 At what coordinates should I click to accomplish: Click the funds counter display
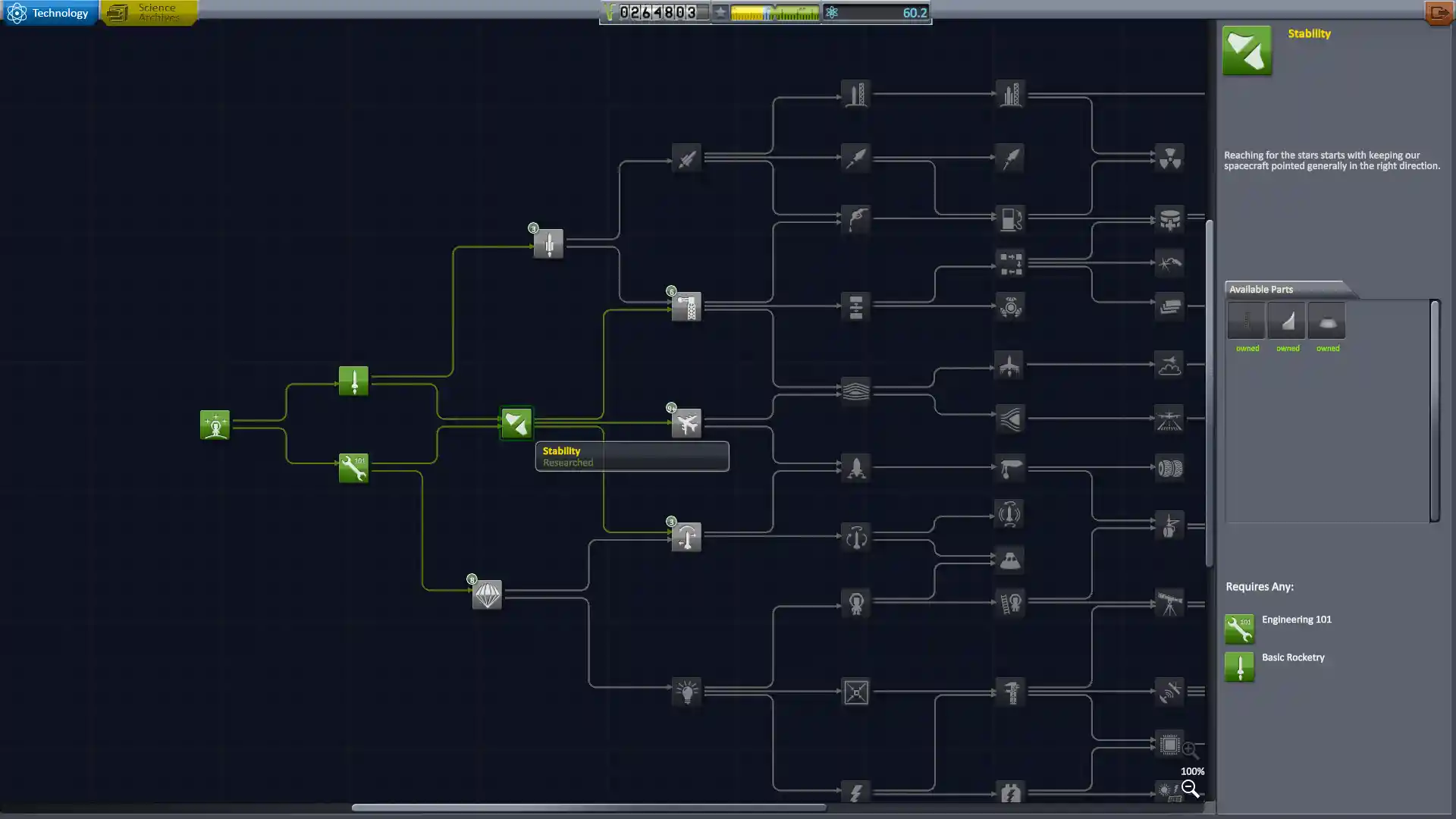[x=656, y=12]
